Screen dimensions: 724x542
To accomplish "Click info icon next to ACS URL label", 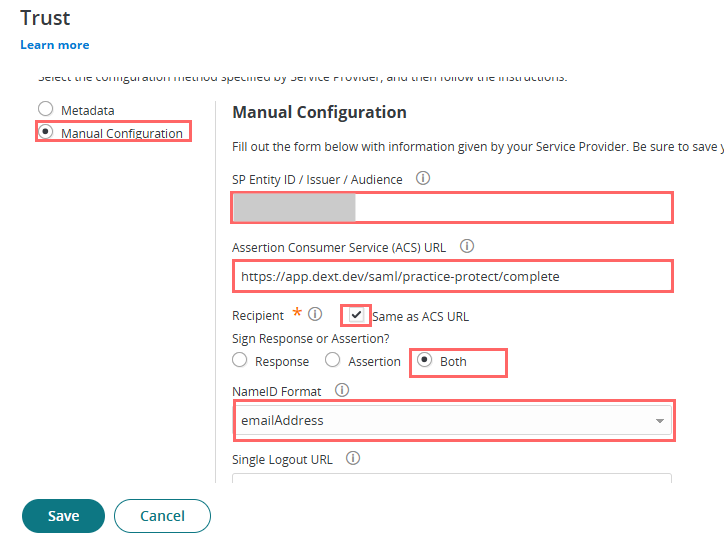I will coord(466,246).
